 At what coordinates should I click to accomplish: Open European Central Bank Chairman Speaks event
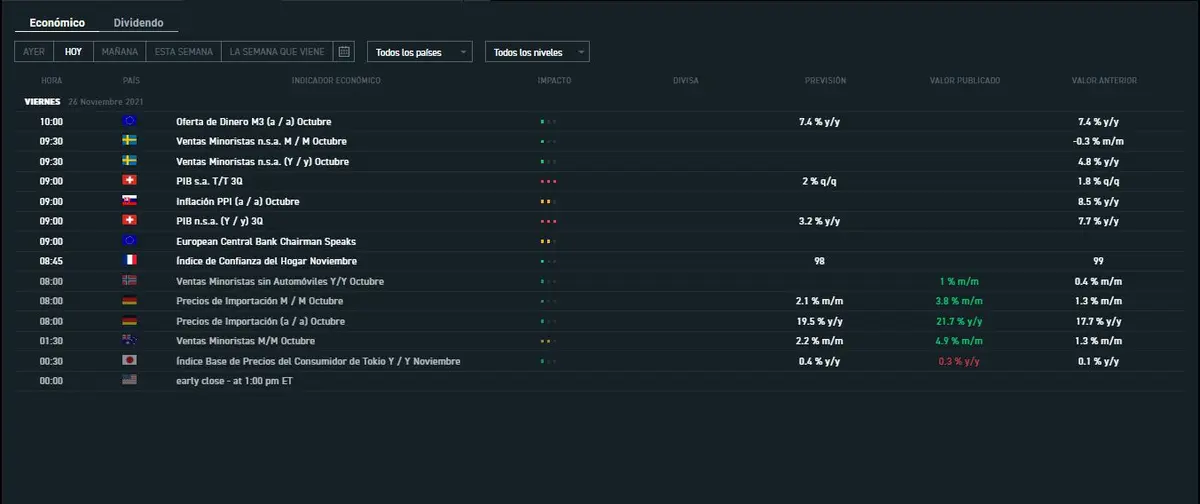tap(265, 241)
